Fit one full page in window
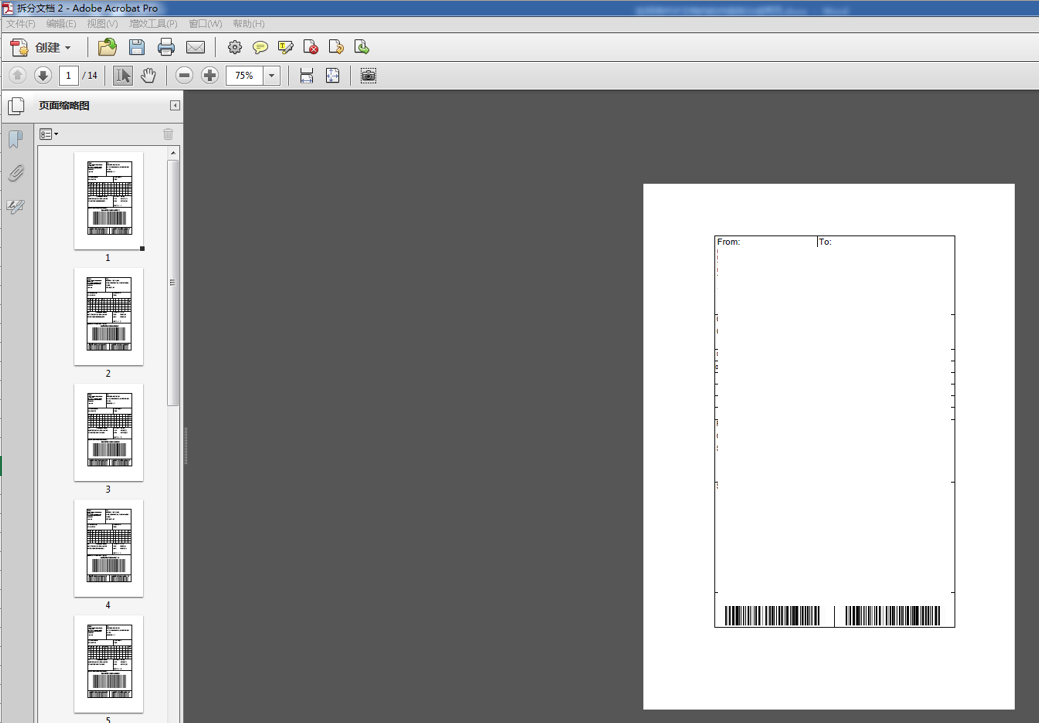The height and width of the screenshot is (723, 1039). point(333,76)
